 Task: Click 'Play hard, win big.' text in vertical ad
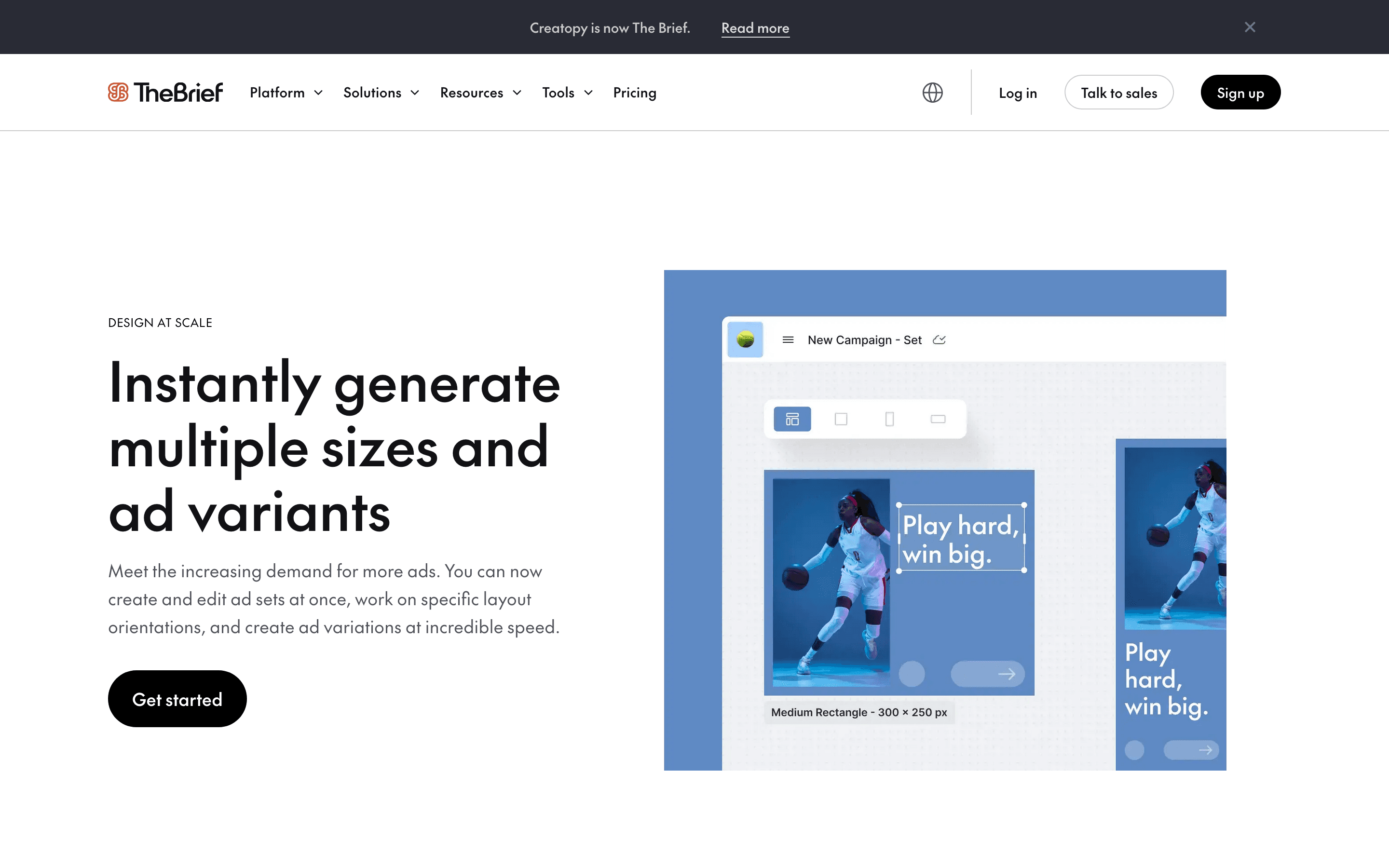pos(1166,680)
